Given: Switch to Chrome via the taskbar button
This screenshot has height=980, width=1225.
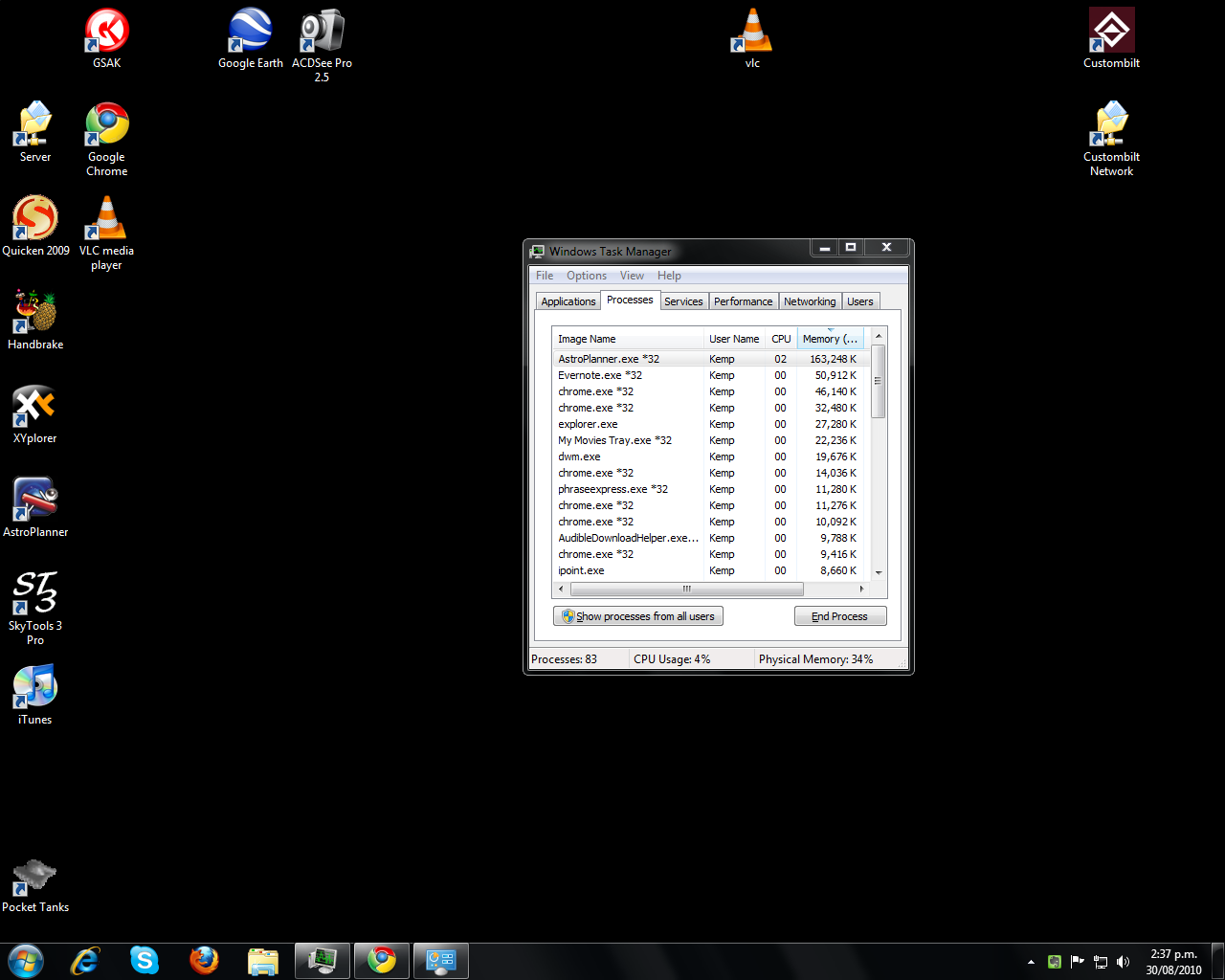Looking at the screenshot, I should click(382, 960).
